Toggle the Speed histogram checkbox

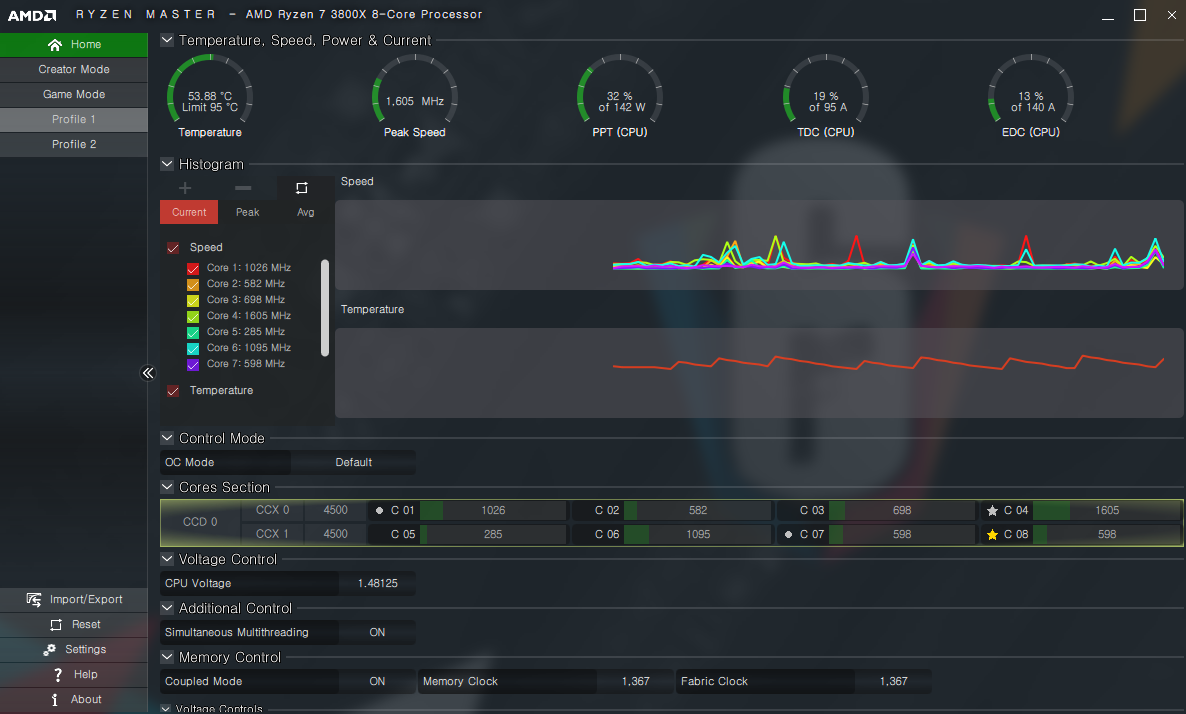click(x=173, y=248)
